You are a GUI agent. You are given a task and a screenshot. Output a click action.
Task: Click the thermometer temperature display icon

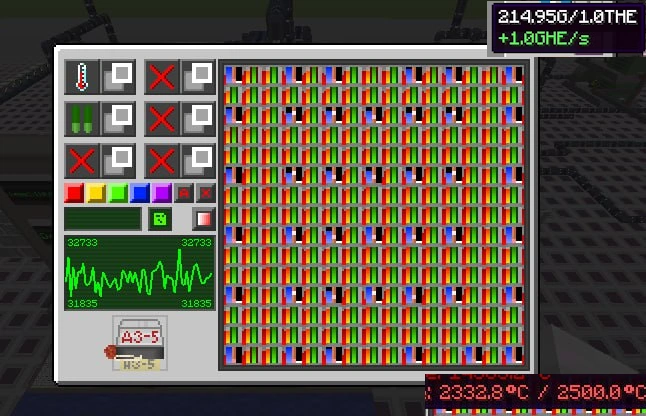pos(82,77)
